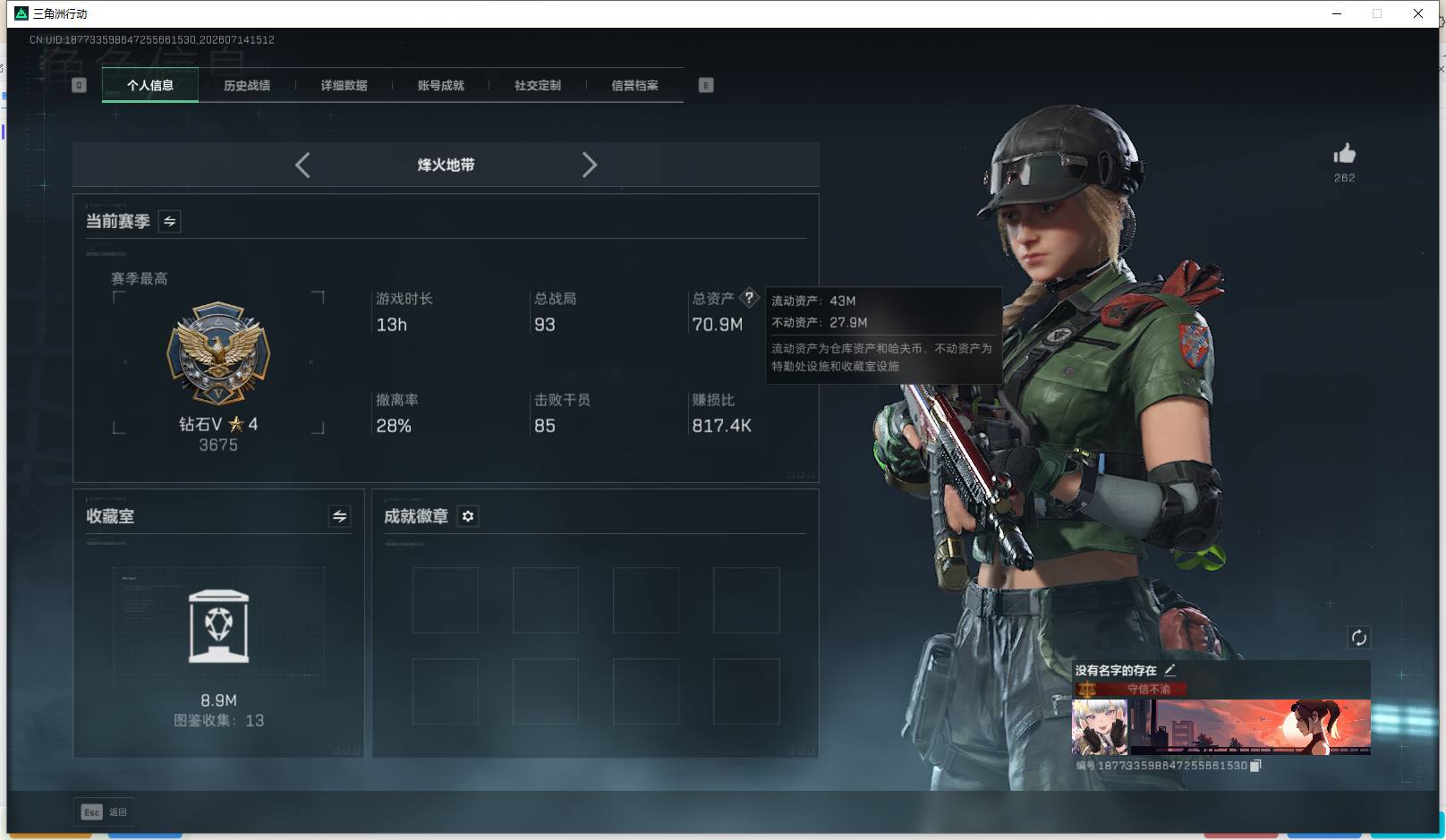Click the 收藏室 display case icon
Viewport: 1446px width, 840px height.
(x=218, y=626)
